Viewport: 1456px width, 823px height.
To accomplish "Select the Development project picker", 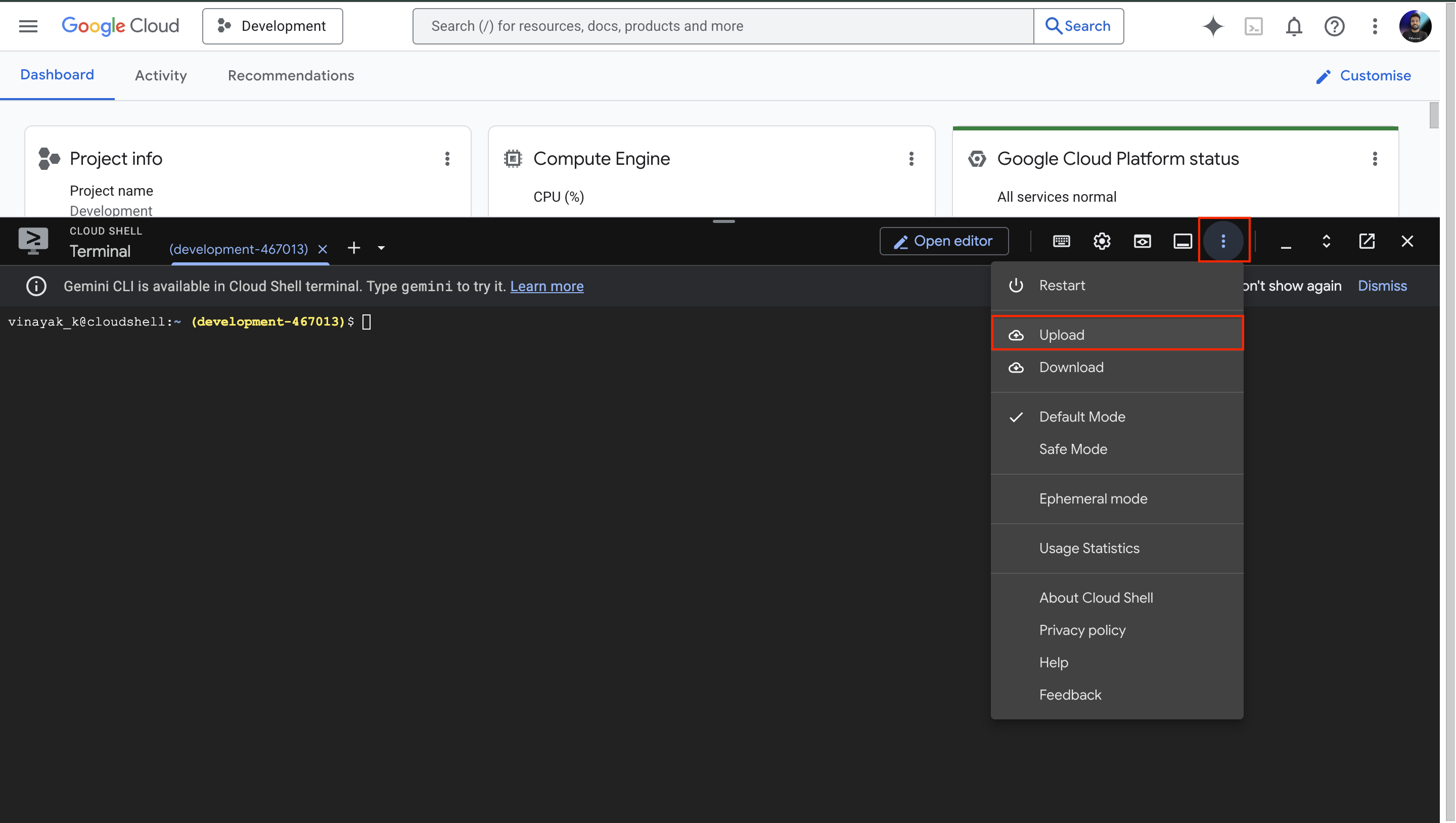I will (x=272, y=26).
